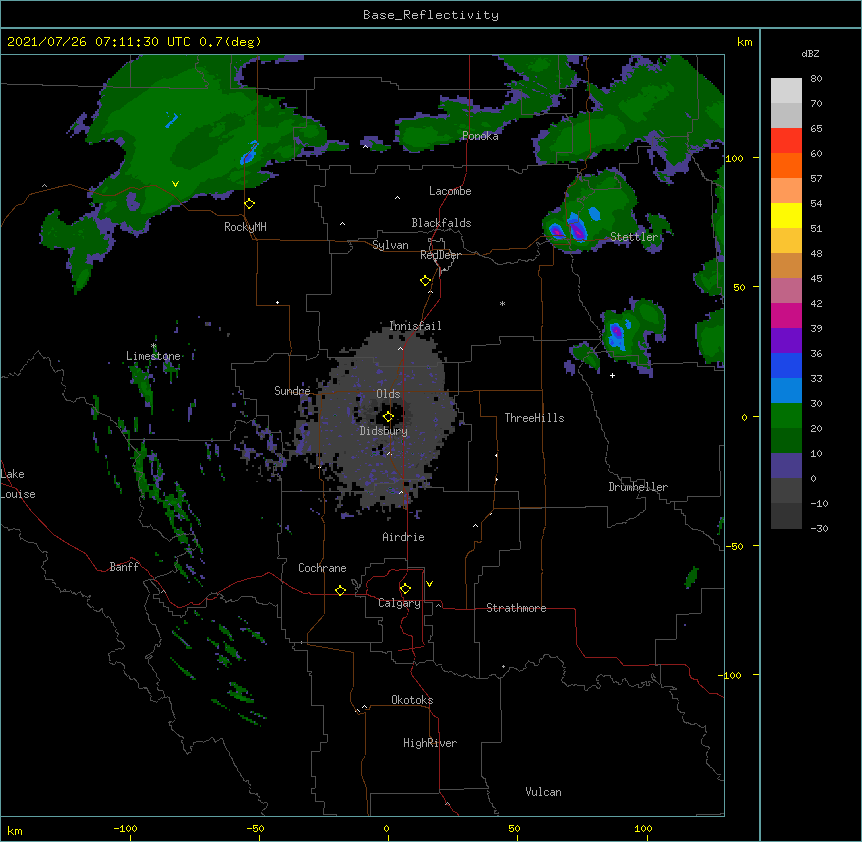862x842 pixels.
Task: Click the Lacombe city label
Action: coord(450,191)
